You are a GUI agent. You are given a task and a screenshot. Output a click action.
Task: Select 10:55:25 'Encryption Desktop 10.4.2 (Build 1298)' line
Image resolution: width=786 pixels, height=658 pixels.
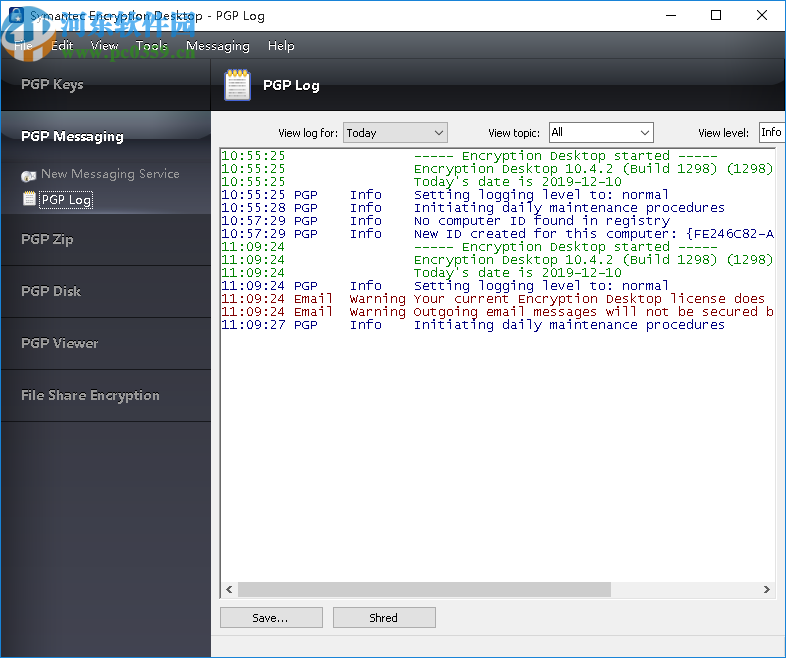(498, 169)
